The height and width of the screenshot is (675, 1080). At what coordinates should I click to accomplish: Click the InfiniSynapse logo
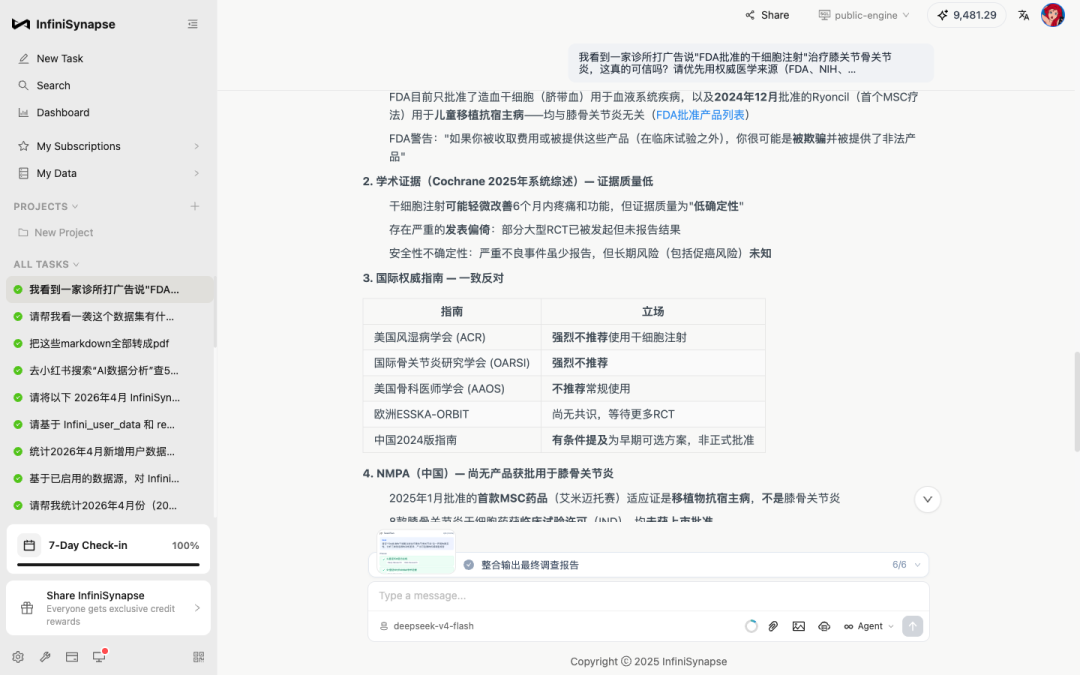[x=63, y=24]
